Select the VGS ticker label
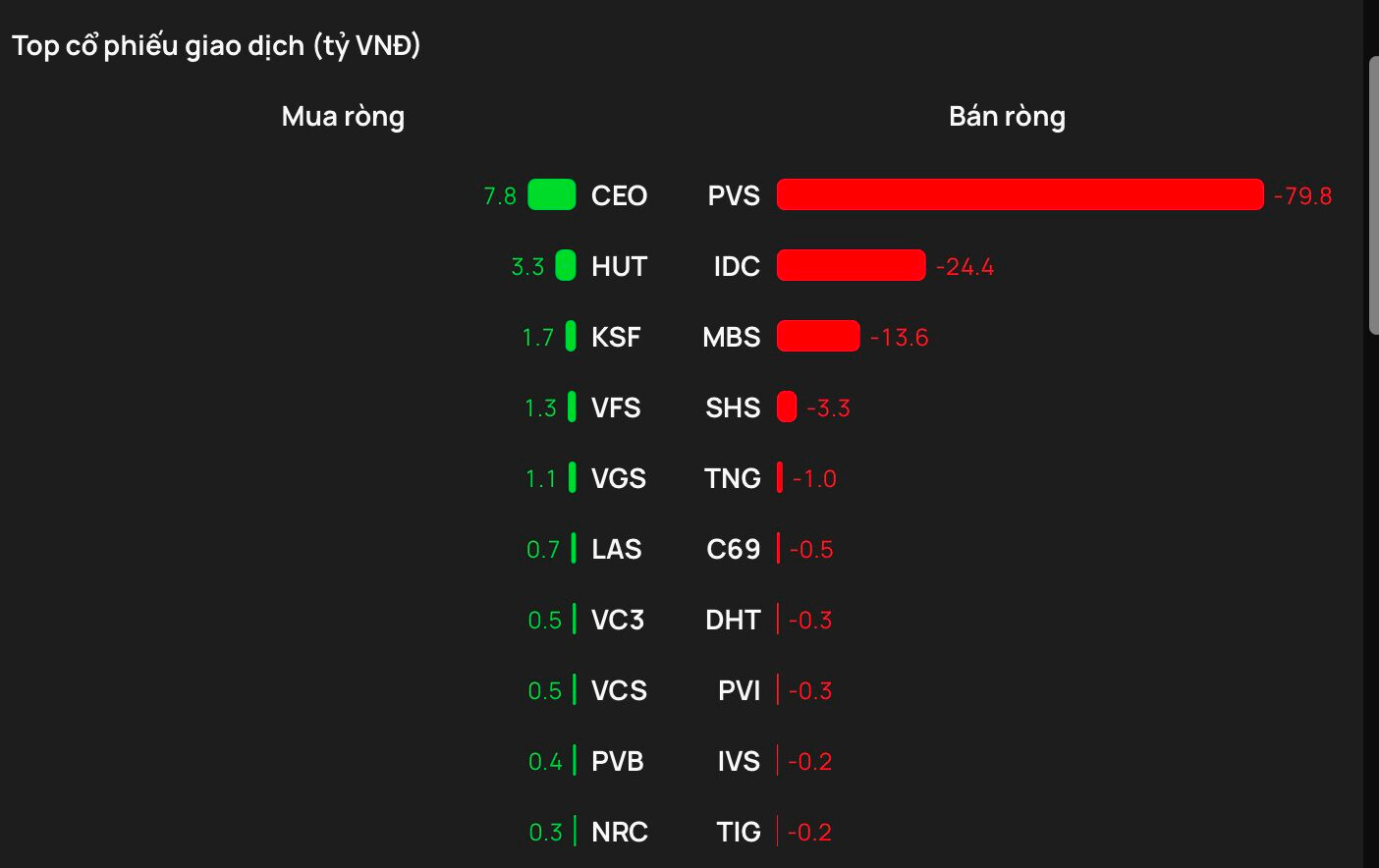Image resolution: width=1379 pixels, height=868 pixels. (x=619, y=478)
